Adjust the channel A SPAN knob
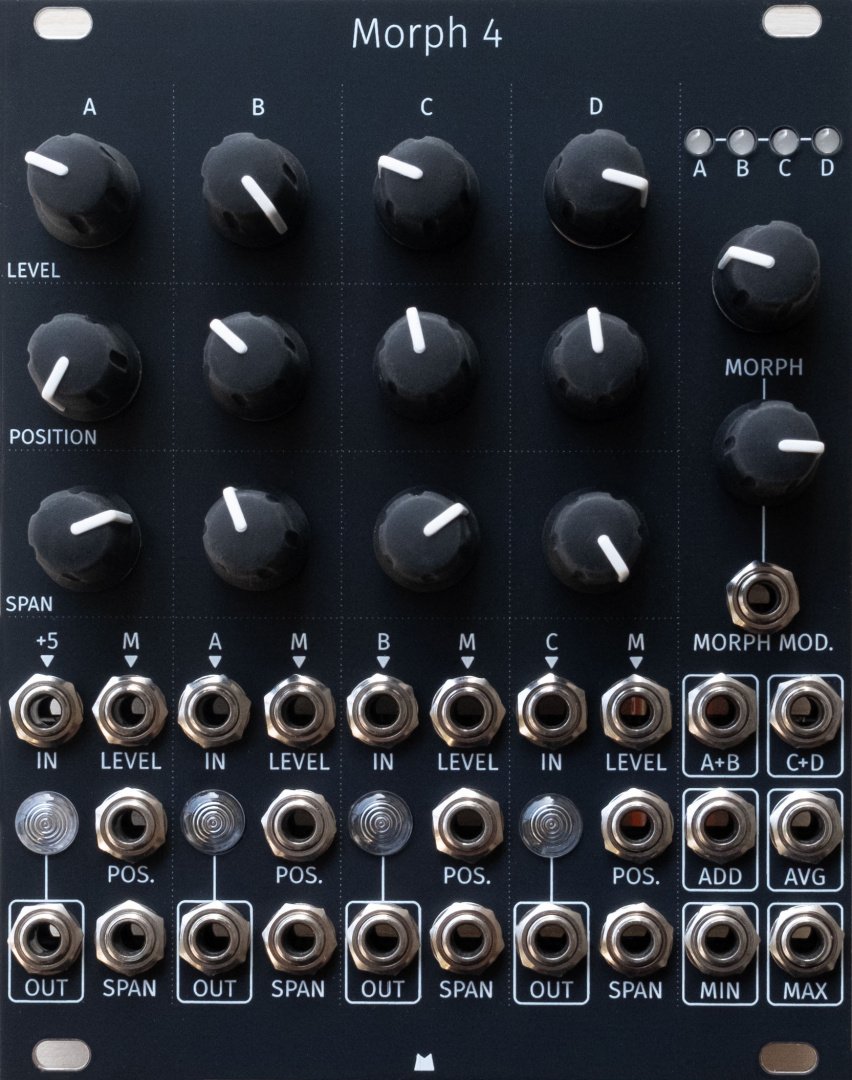This screenshot has height=1080, width=852. pos(83,537)
